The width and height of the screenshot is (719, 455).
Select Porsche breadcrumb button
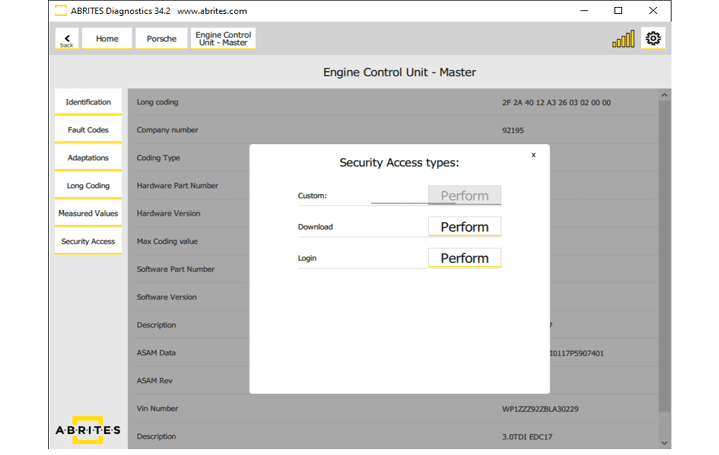tap(161, 39)
